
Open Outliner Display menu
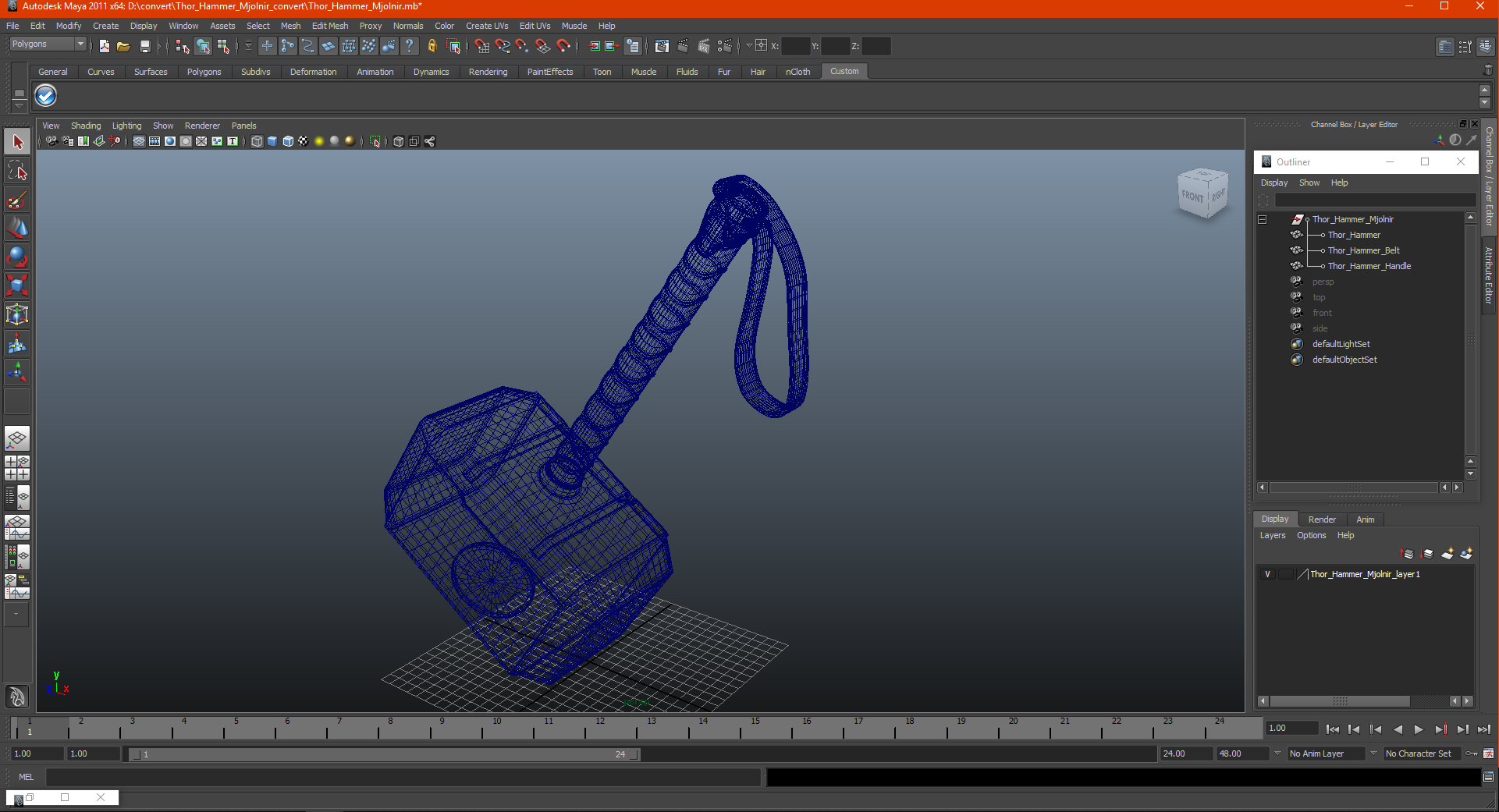(1274, 183)
